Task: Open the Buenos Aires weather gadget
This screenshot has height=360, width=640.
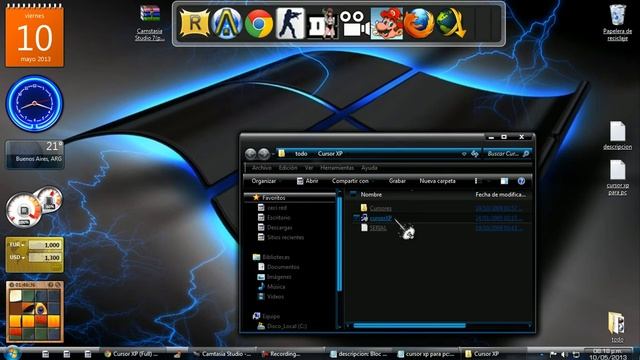Action: point(35,154)
